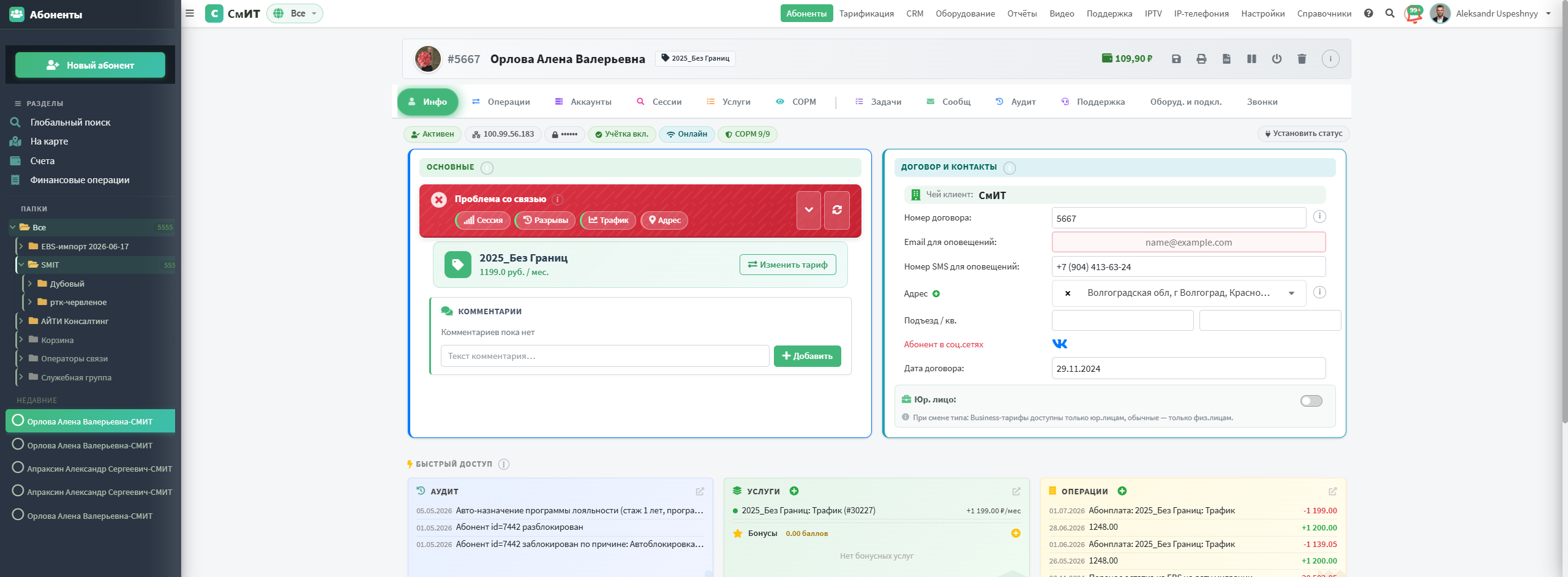Toggle the Юр. лицо switch

coord(1311,401)
